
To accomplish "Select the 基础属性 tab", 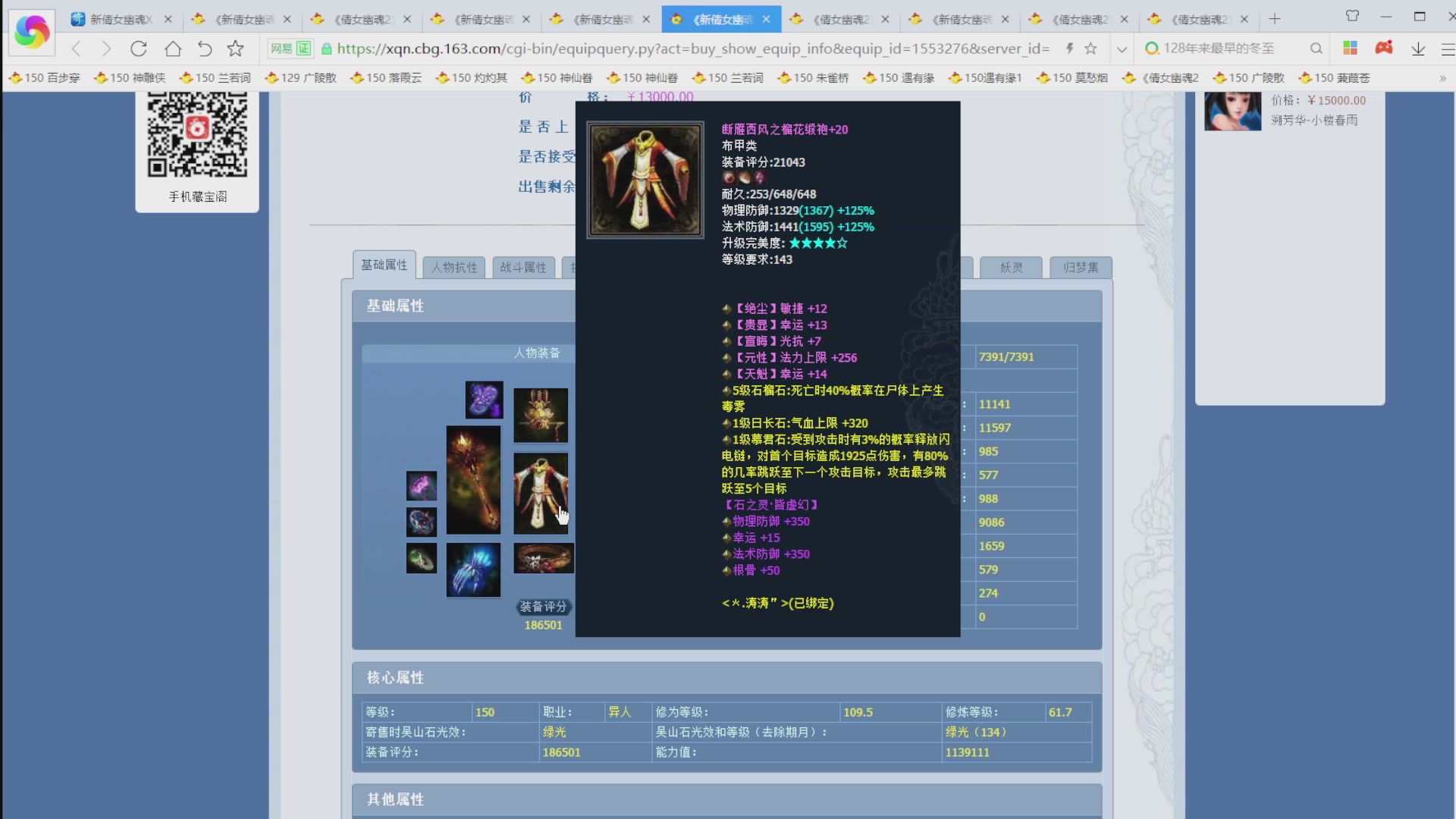I will click(x=384, y=265).
